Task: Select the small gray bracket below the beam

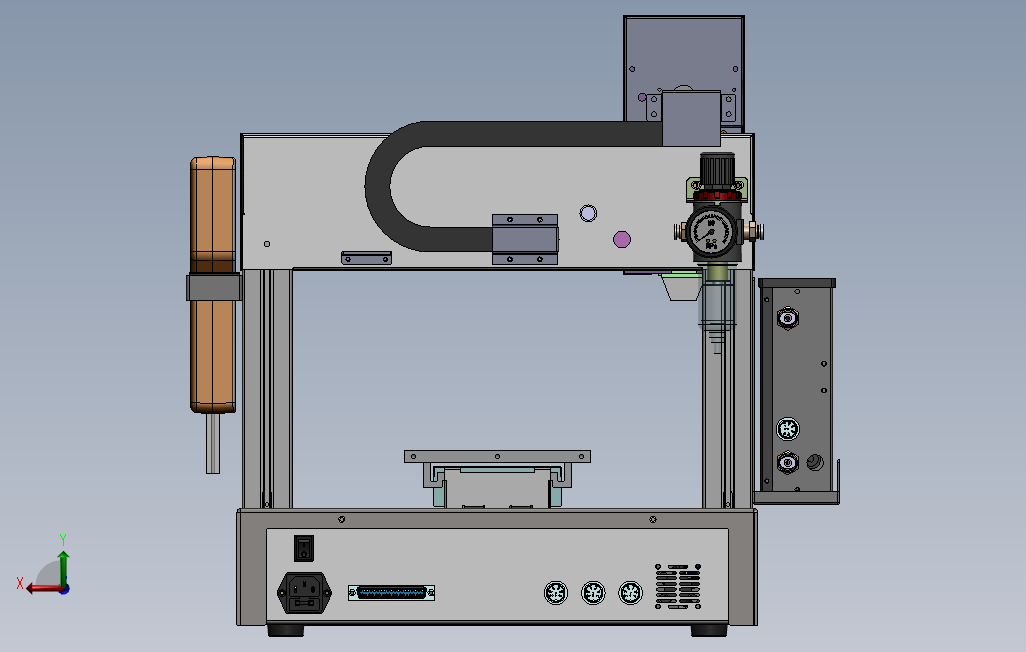Action: point(366,258)
